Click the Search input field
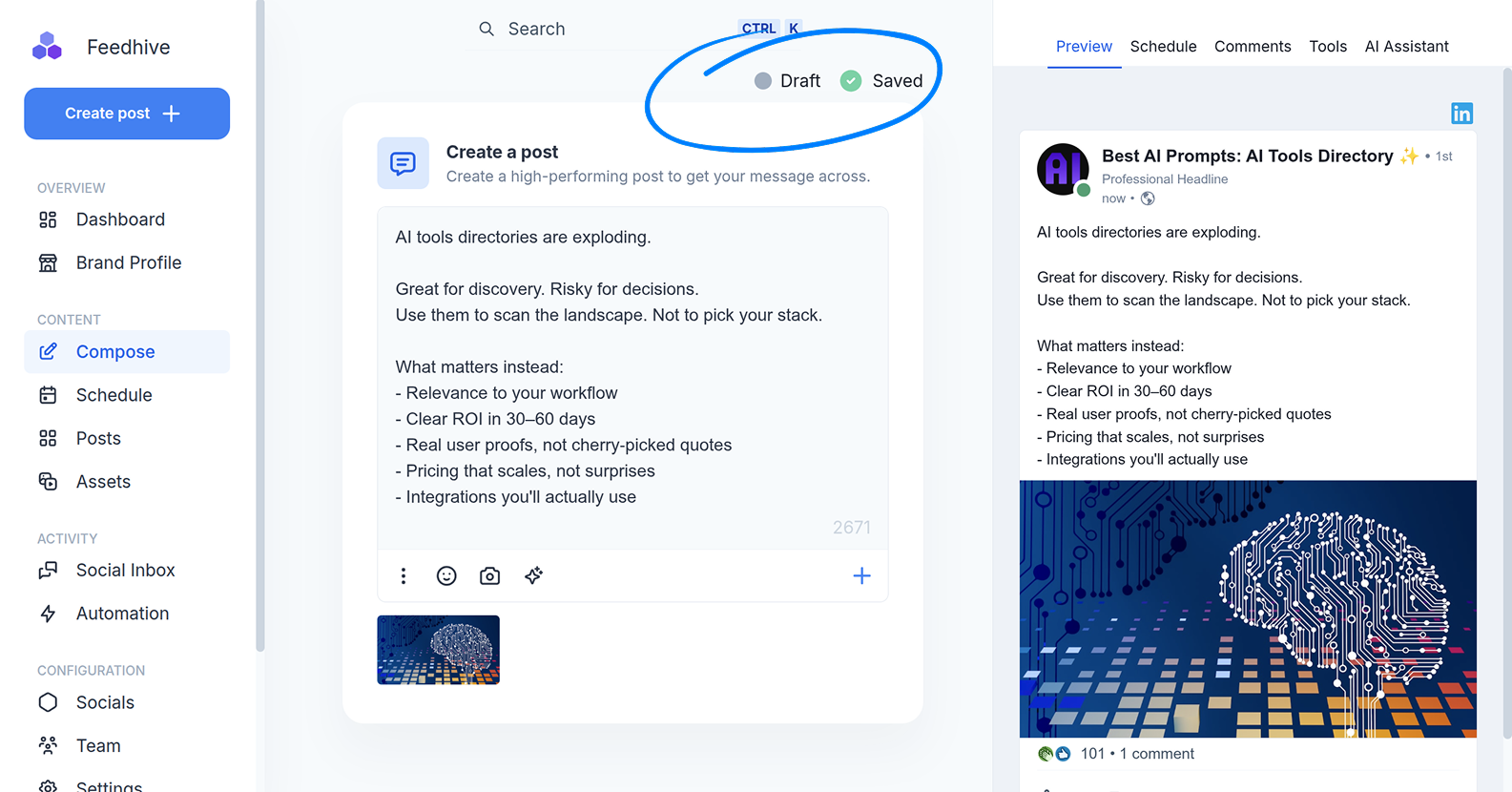The image size is (1512, 792). pyautogui.click(x=611, y=29)
